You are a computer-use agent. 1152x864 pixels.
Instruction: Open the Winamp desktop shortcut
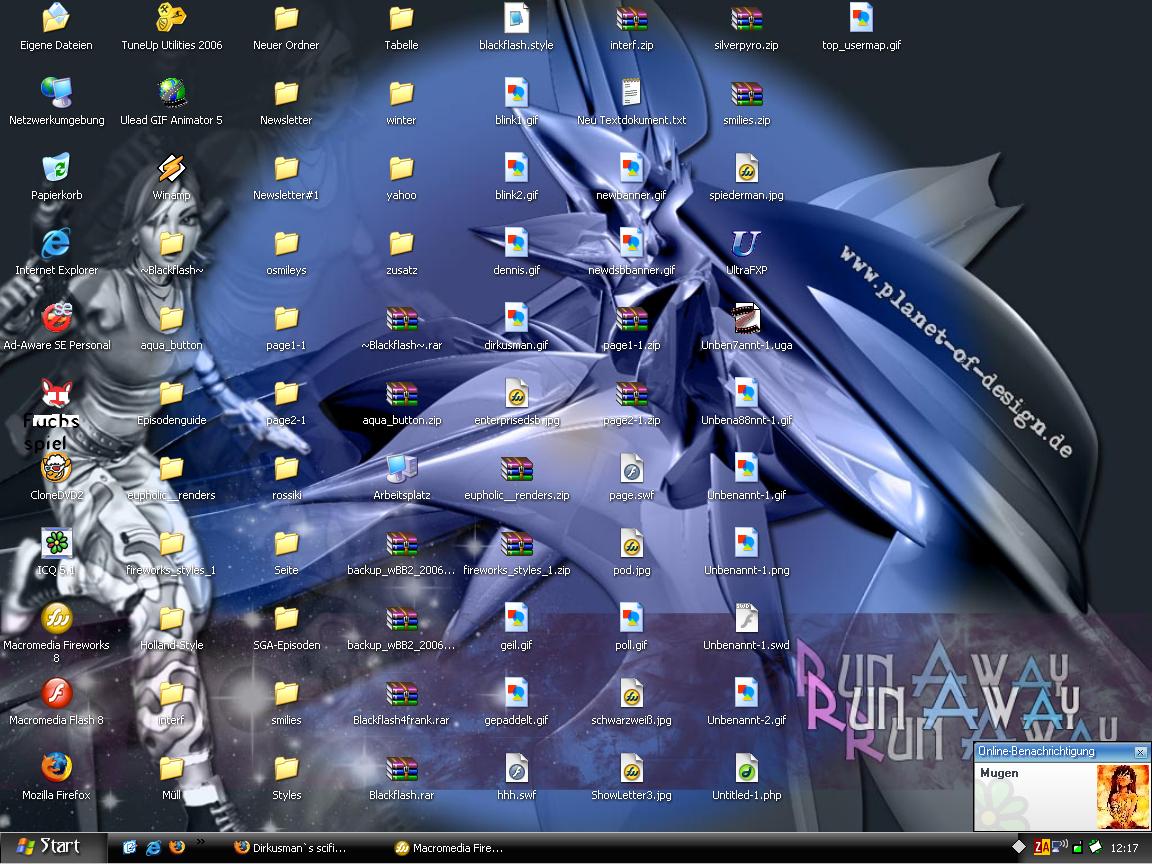[171, 169]
